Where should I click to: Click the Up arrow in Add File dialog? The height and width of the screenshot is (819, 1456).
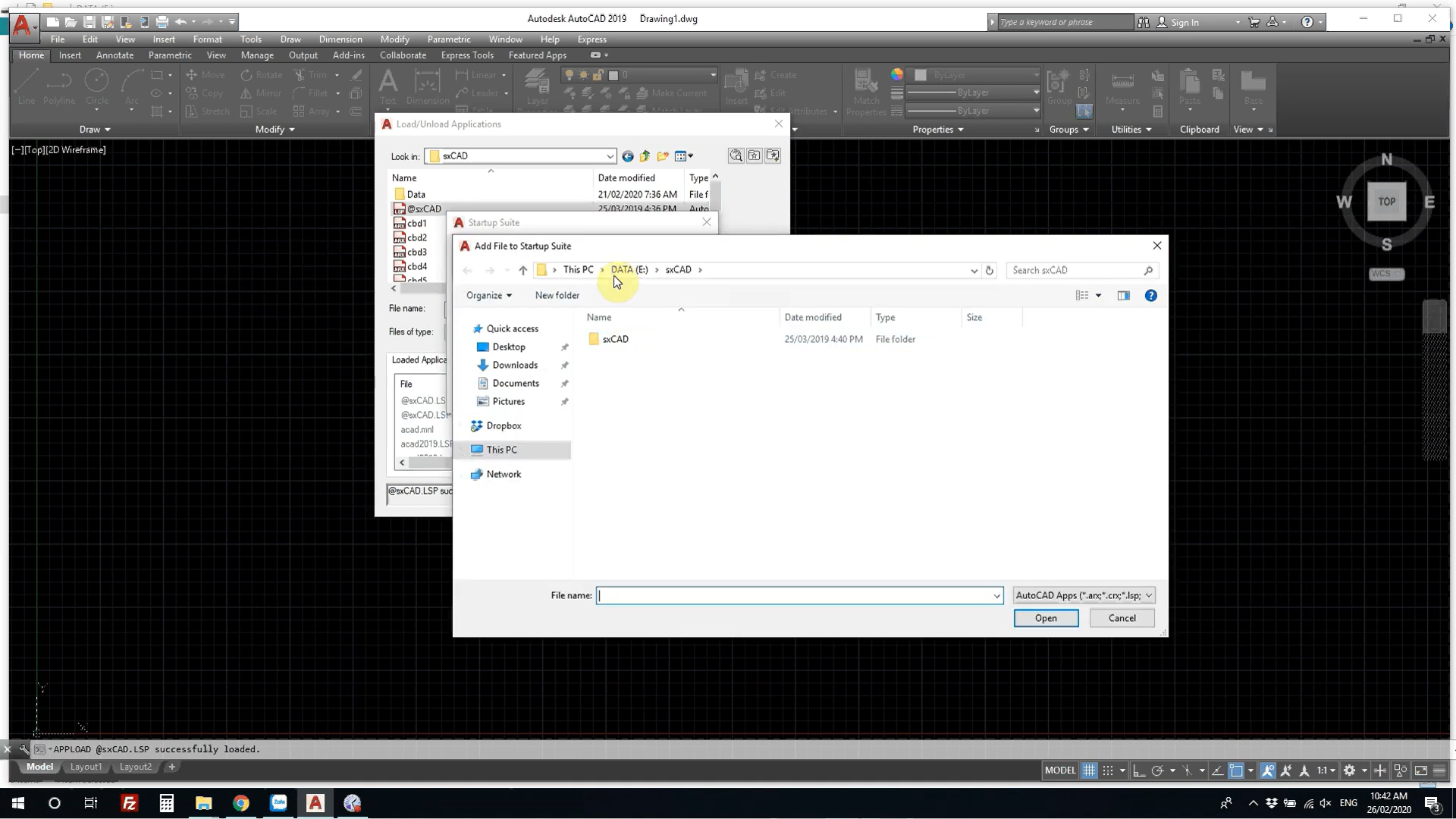(x=522, y=270)
